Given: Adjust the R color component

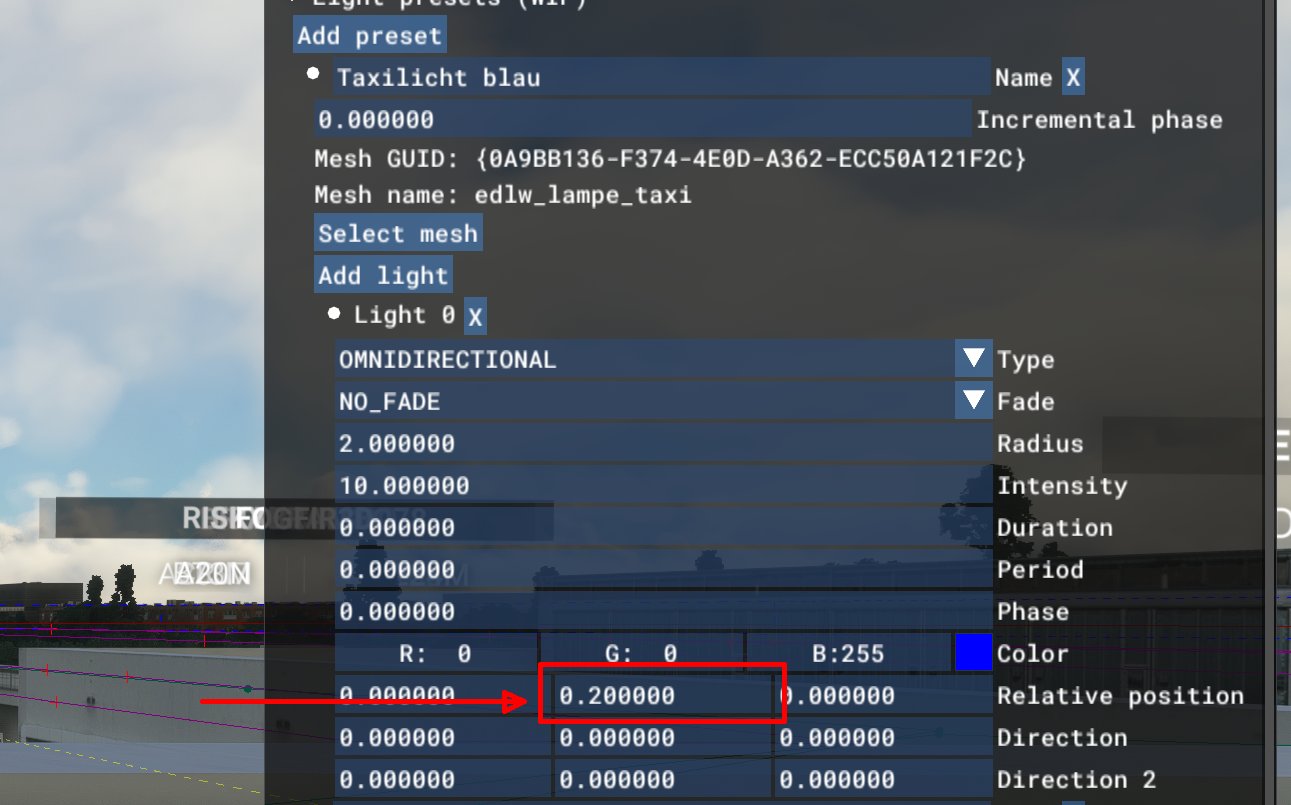Looking at the screenshot, I should 436,653.
